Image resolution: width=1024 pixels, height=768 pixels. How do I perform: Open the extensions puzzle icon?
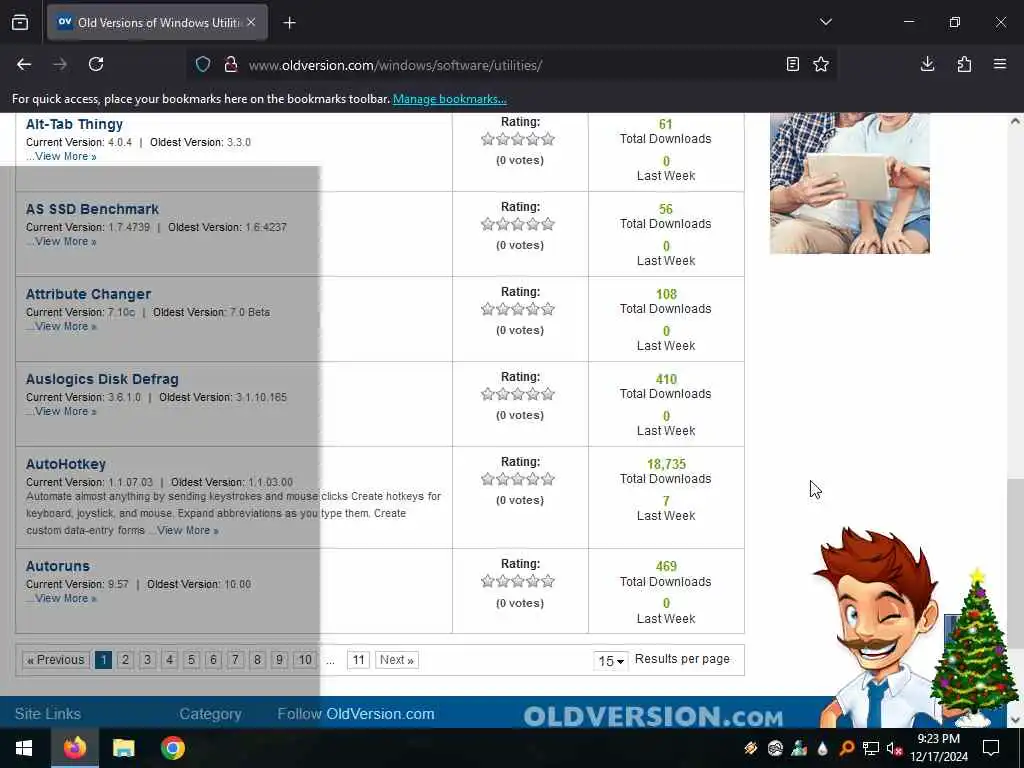point(964,64)
